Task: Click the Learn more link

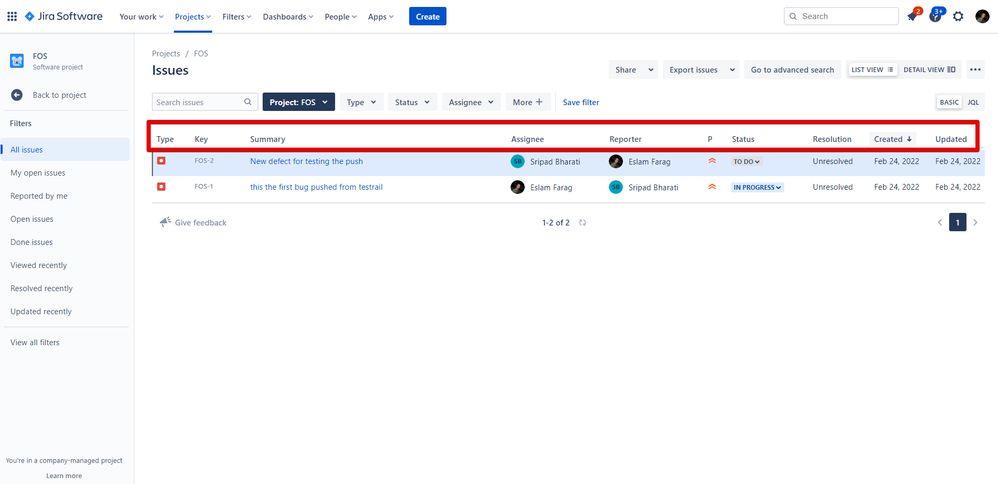Action: 64,476
